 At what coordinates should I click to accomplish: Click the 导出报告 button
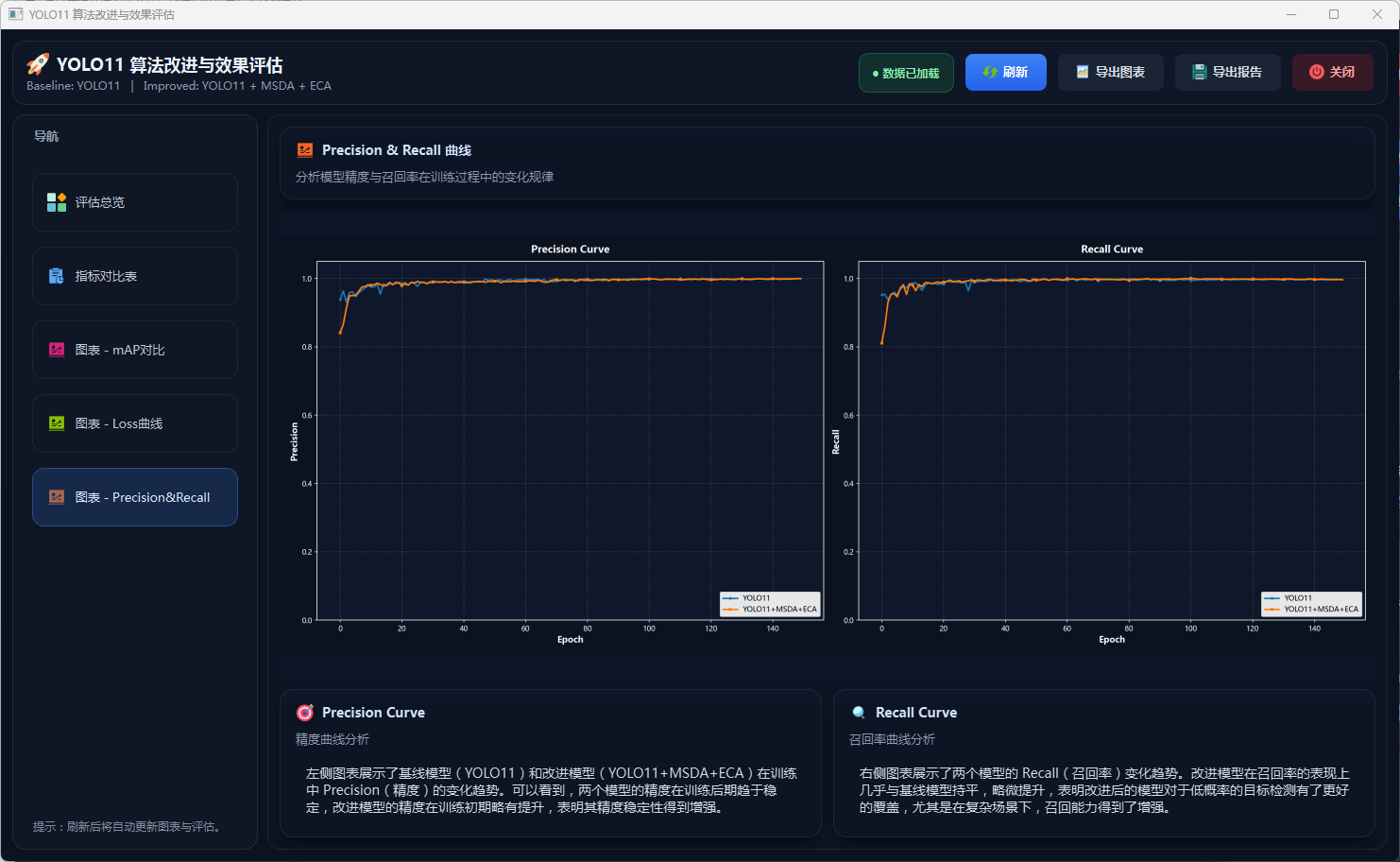[1227, 73]
